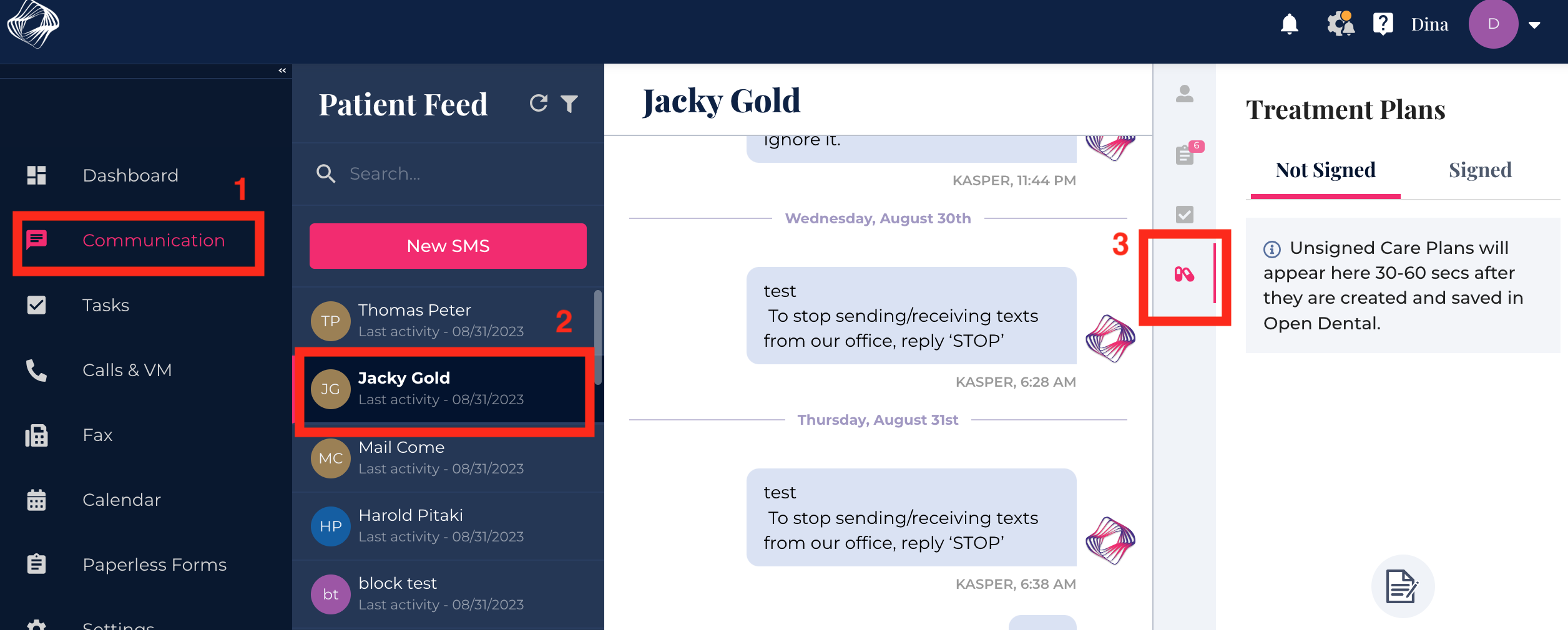The image size is (1568, 630).
Task: Open Calls & VM in sidebar
Action: coord(127,370)
